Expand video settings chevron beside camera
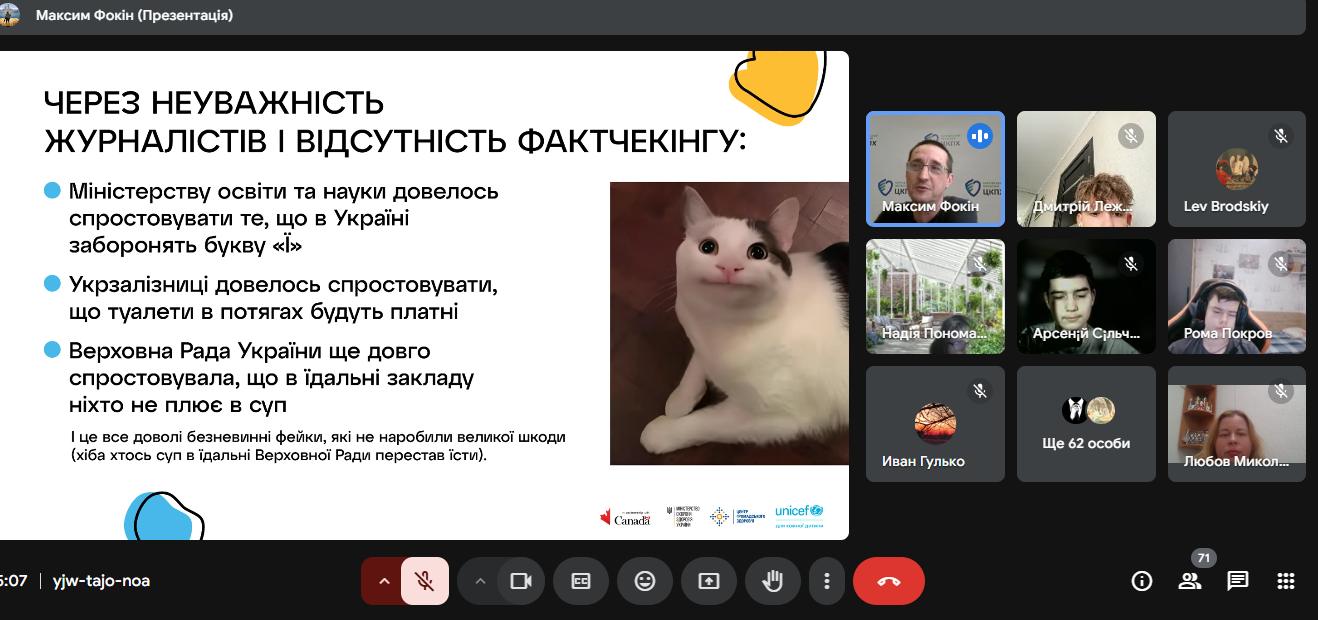Screen dimensions: 1318x620 [479, 581]
